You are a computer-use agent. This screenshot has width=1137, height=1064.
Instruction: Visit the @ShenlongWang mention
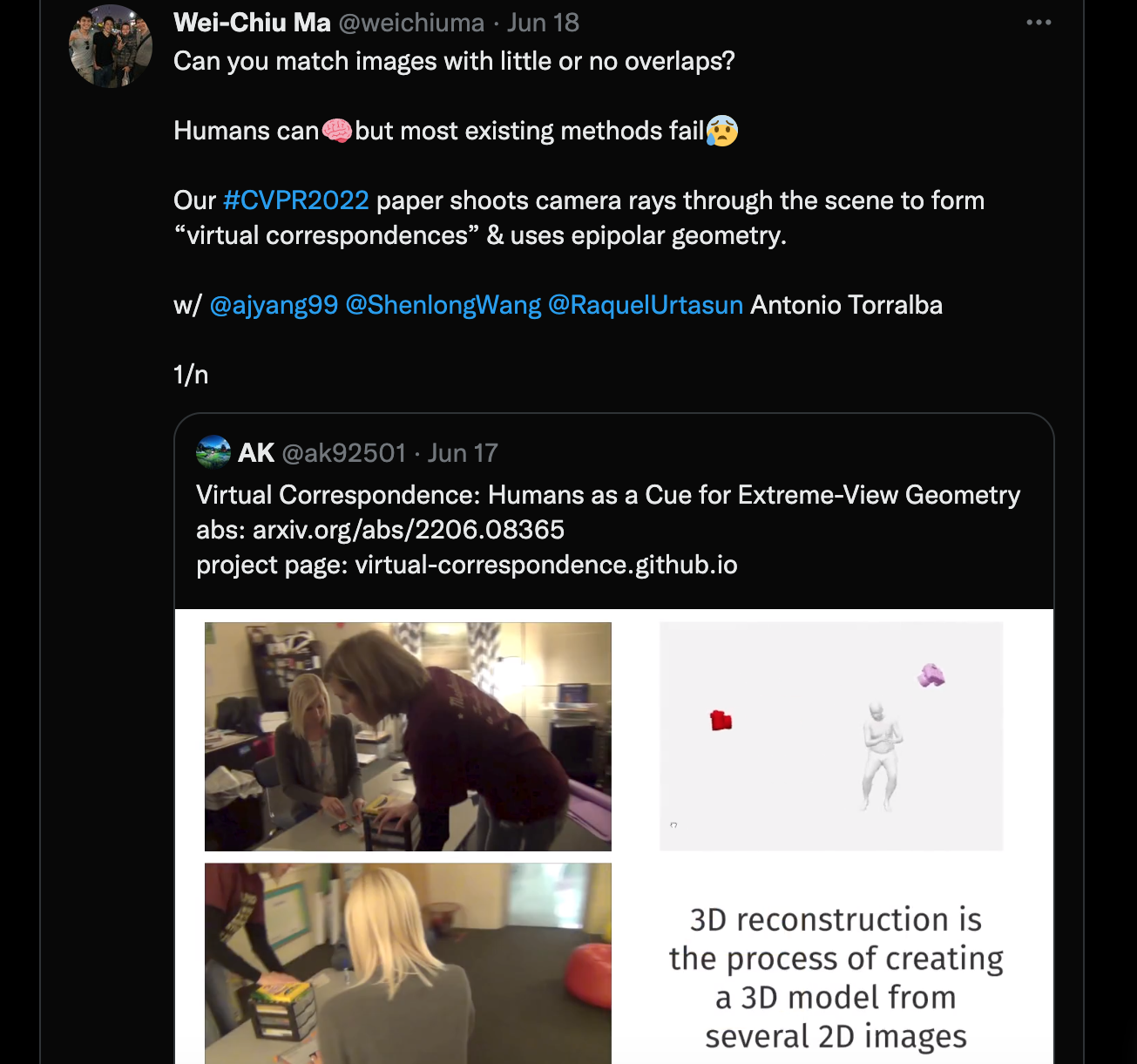(443, 305)
